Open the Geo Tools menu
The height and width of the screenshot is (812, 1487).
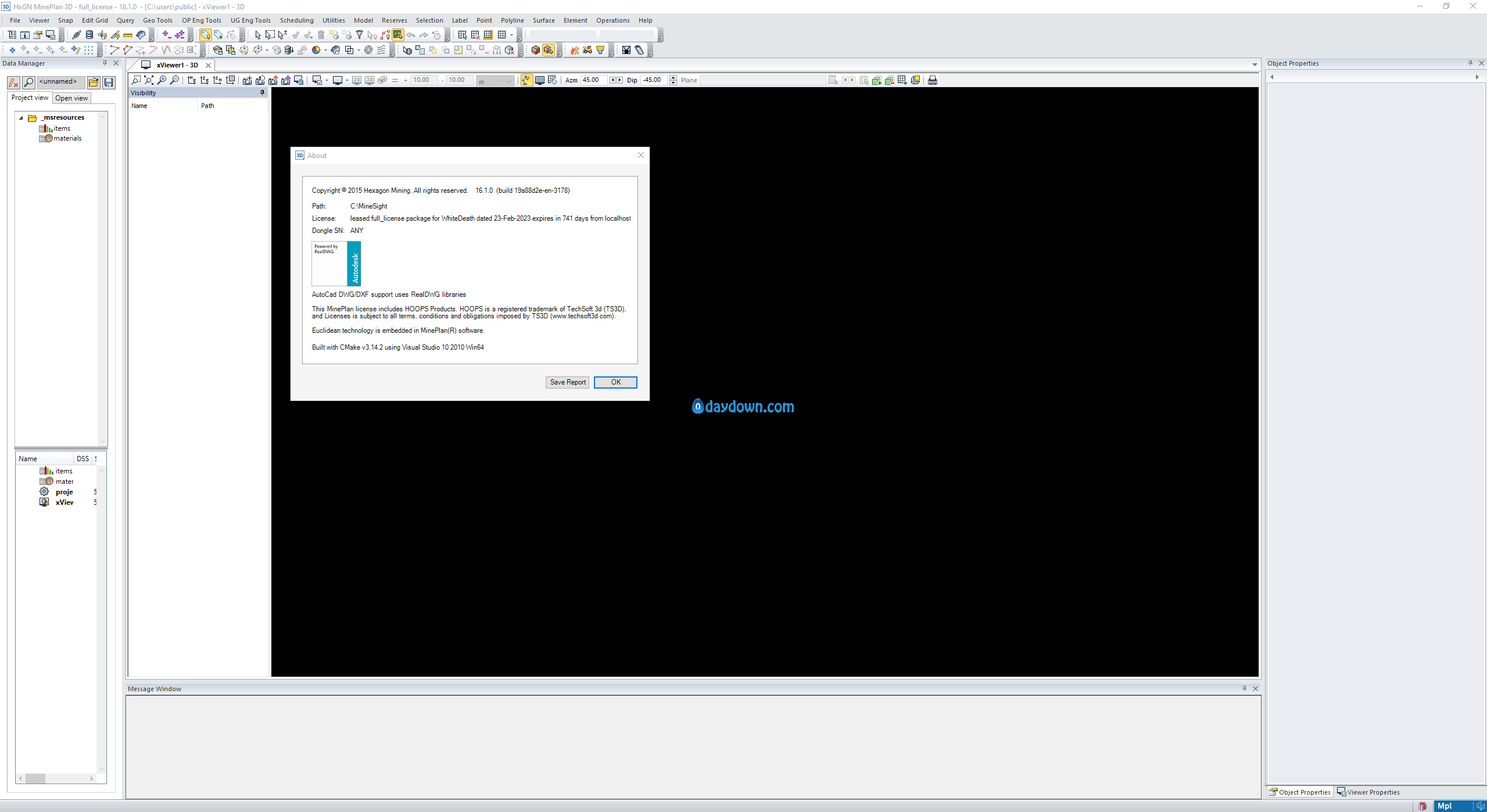[157, 20]
